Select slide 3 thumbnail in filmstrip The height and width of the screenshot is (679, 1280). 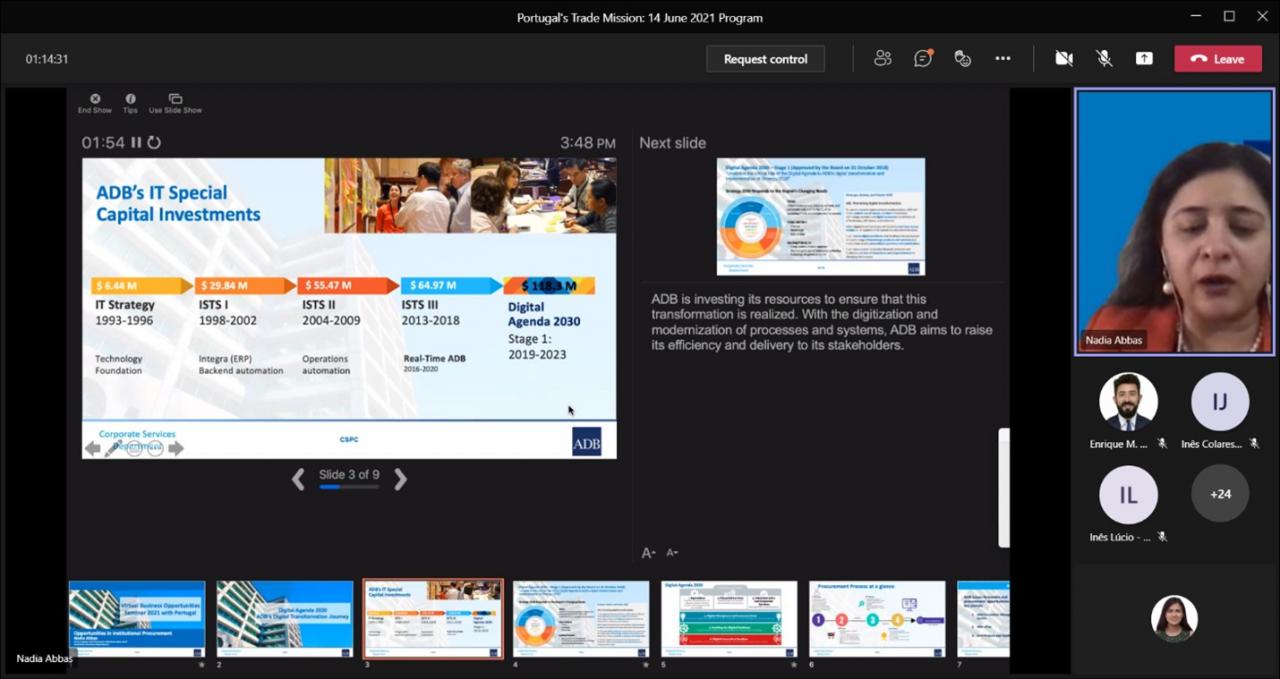tap(433, 619)
